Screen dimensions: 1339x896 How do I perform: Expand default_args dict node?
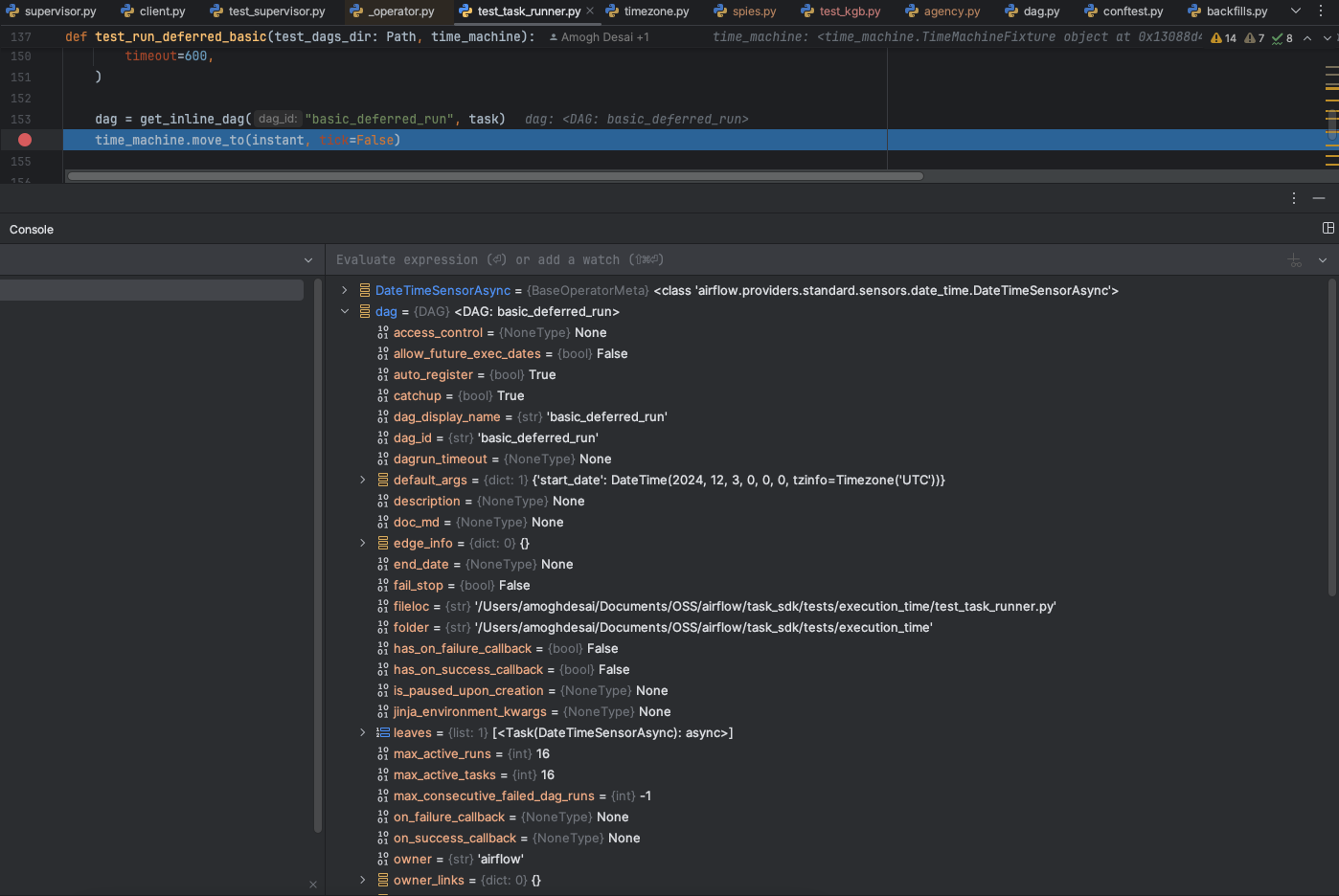coord(363,480)
